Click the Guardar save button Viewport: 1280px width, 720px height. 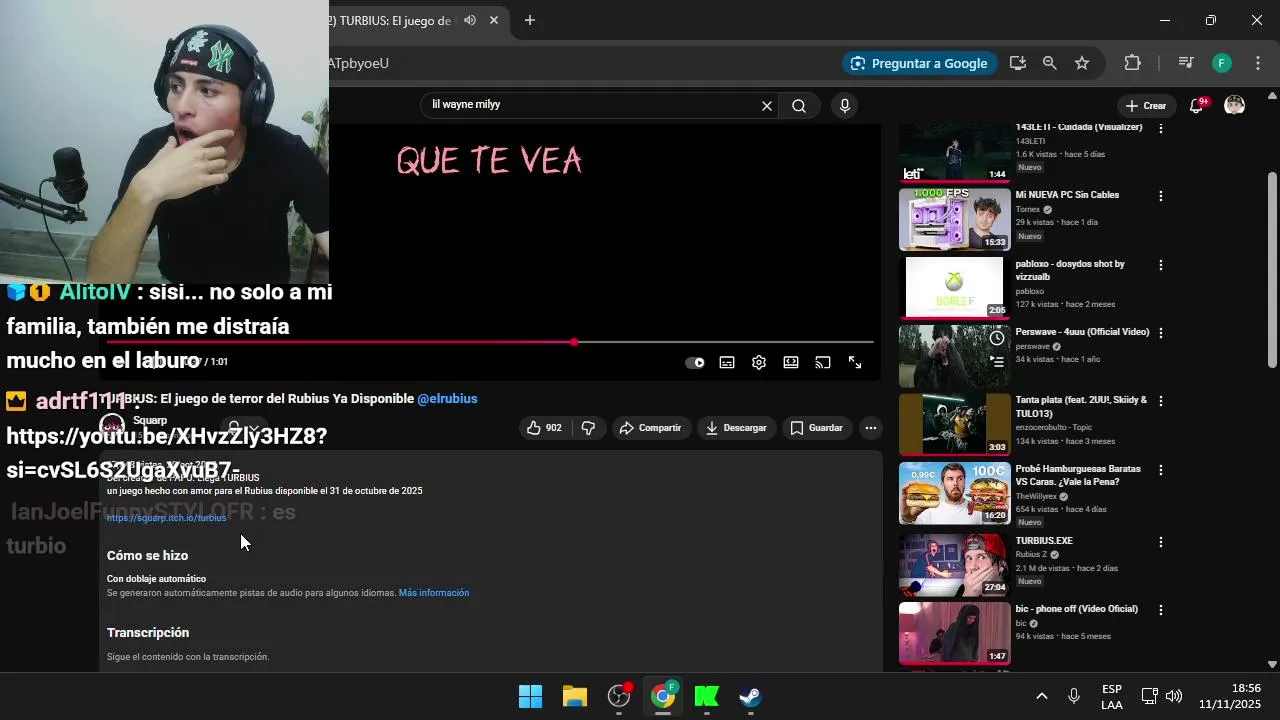816,428
